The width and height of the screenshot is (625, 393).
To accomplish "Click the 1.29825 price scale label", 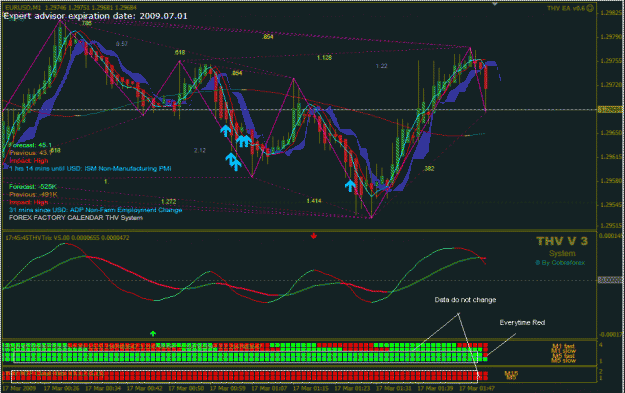I will [611, 13].
